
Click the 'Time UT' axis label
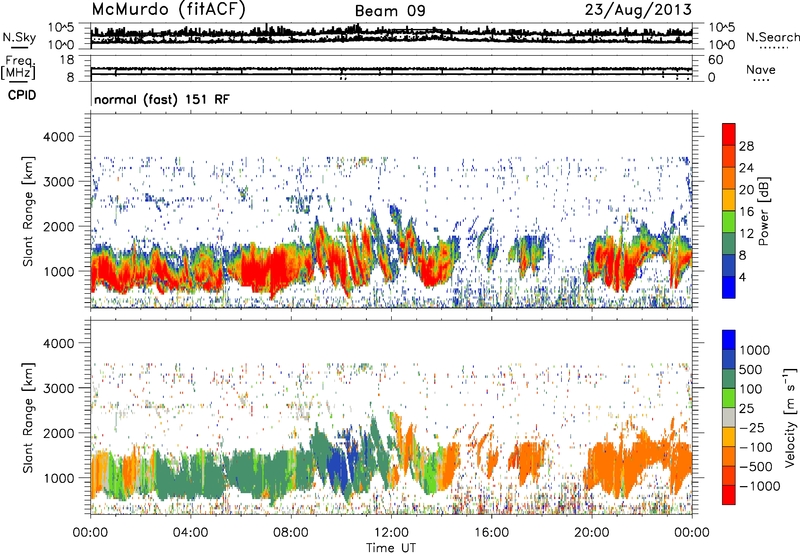391,548
